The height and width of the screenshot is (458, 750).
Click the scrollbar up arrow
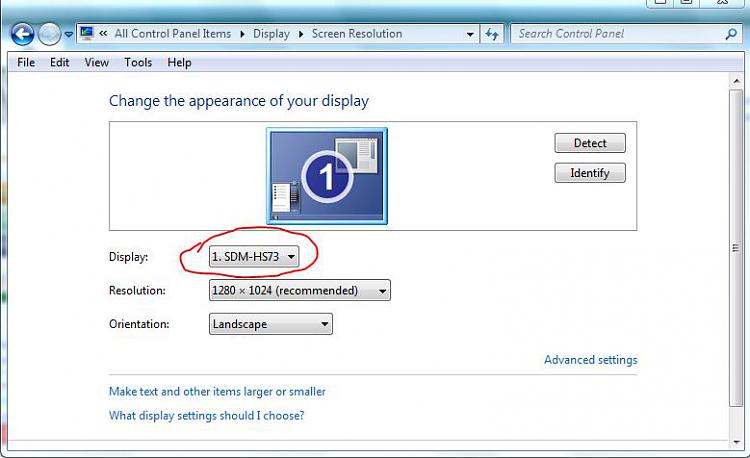[737, 81]
